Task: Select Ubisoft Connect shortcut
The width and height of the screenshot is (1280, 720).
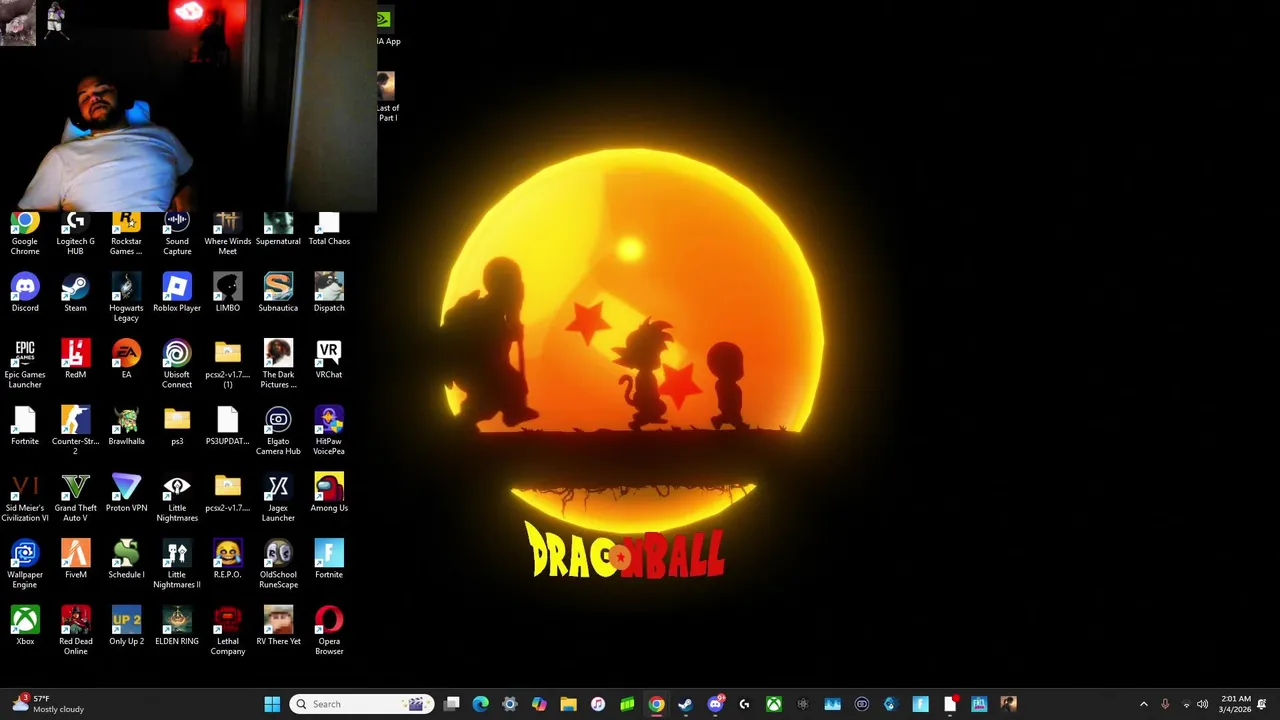Action: (x=177, y=364)
